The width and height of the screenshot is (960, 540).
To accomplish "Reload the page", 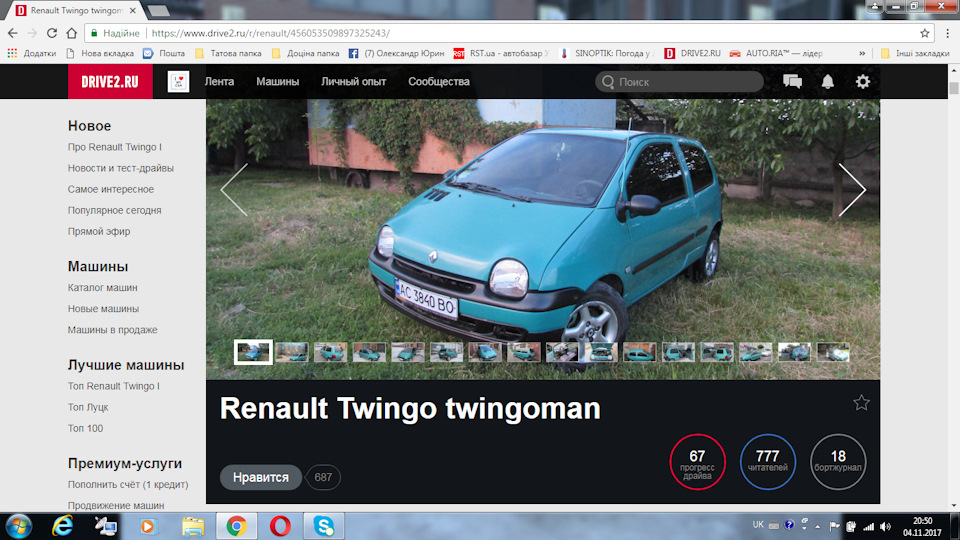I will pos(52,33).
